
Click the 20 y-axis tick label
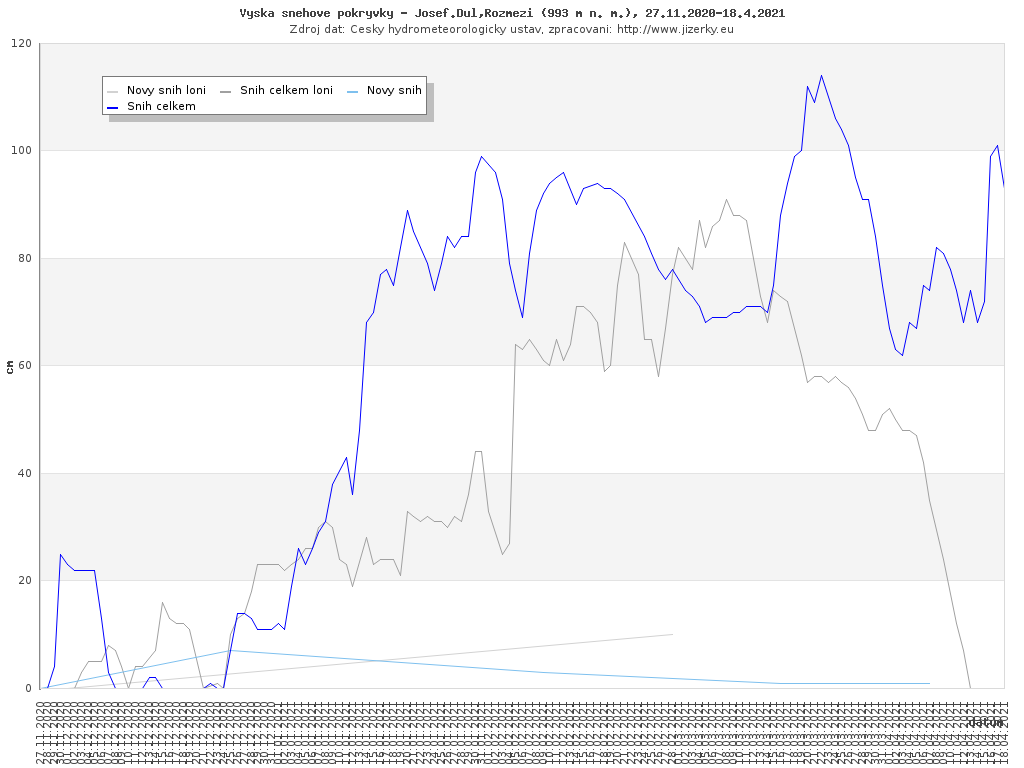click(24, 581)
